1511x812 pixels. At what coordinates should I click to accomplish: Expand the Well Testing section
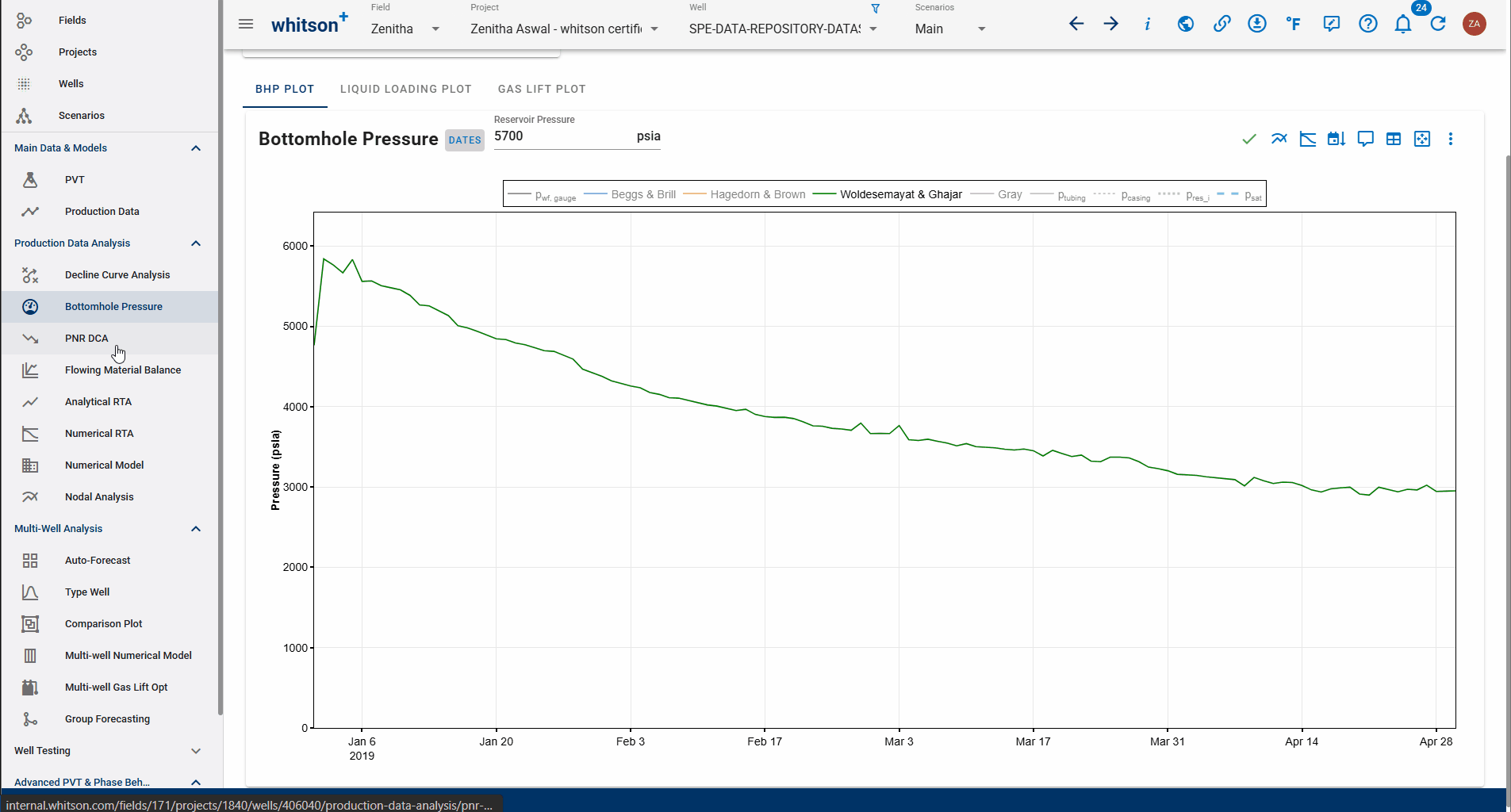[x=195, y=751]
